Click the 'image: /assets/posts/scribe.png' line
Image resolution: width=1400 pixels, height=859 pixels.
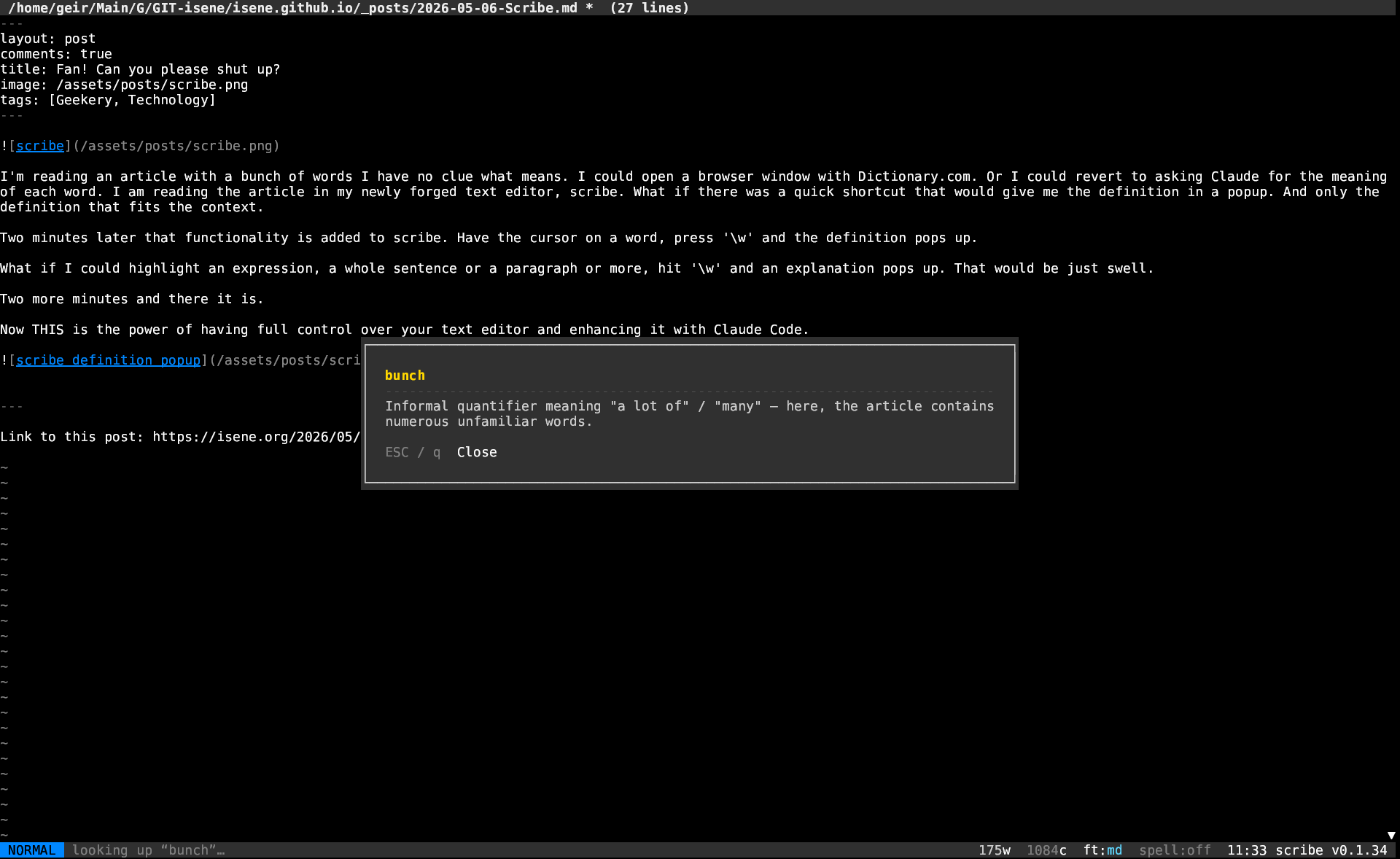point(124,85)
